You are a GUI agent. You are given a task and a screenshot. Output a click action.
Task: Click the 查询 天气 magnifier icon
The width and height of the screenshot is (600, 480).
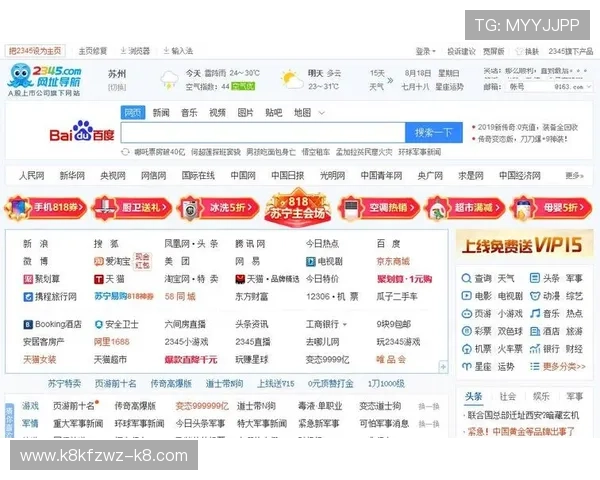466,278
